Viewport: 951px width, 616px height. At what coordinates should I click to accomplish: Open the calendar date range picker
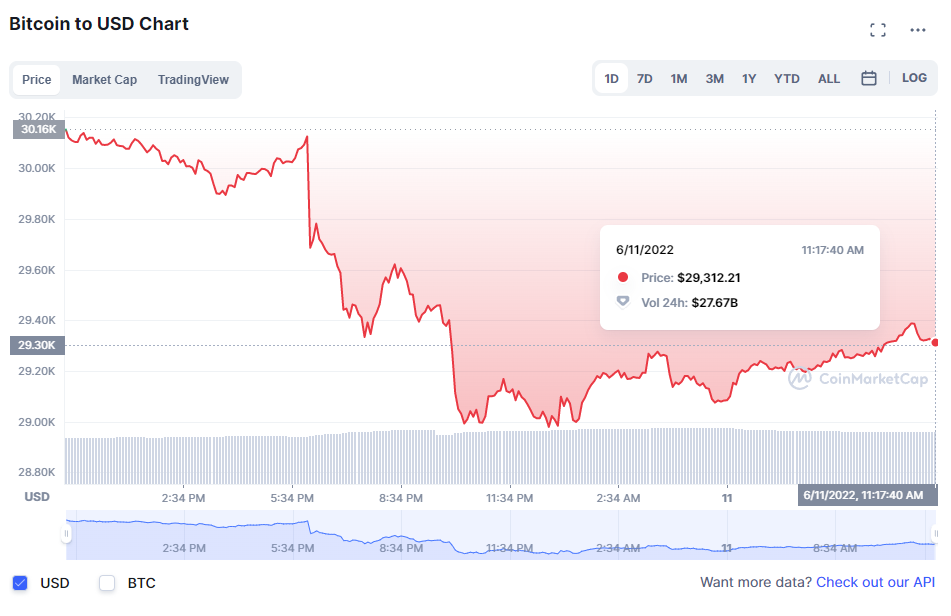(869, 78)
